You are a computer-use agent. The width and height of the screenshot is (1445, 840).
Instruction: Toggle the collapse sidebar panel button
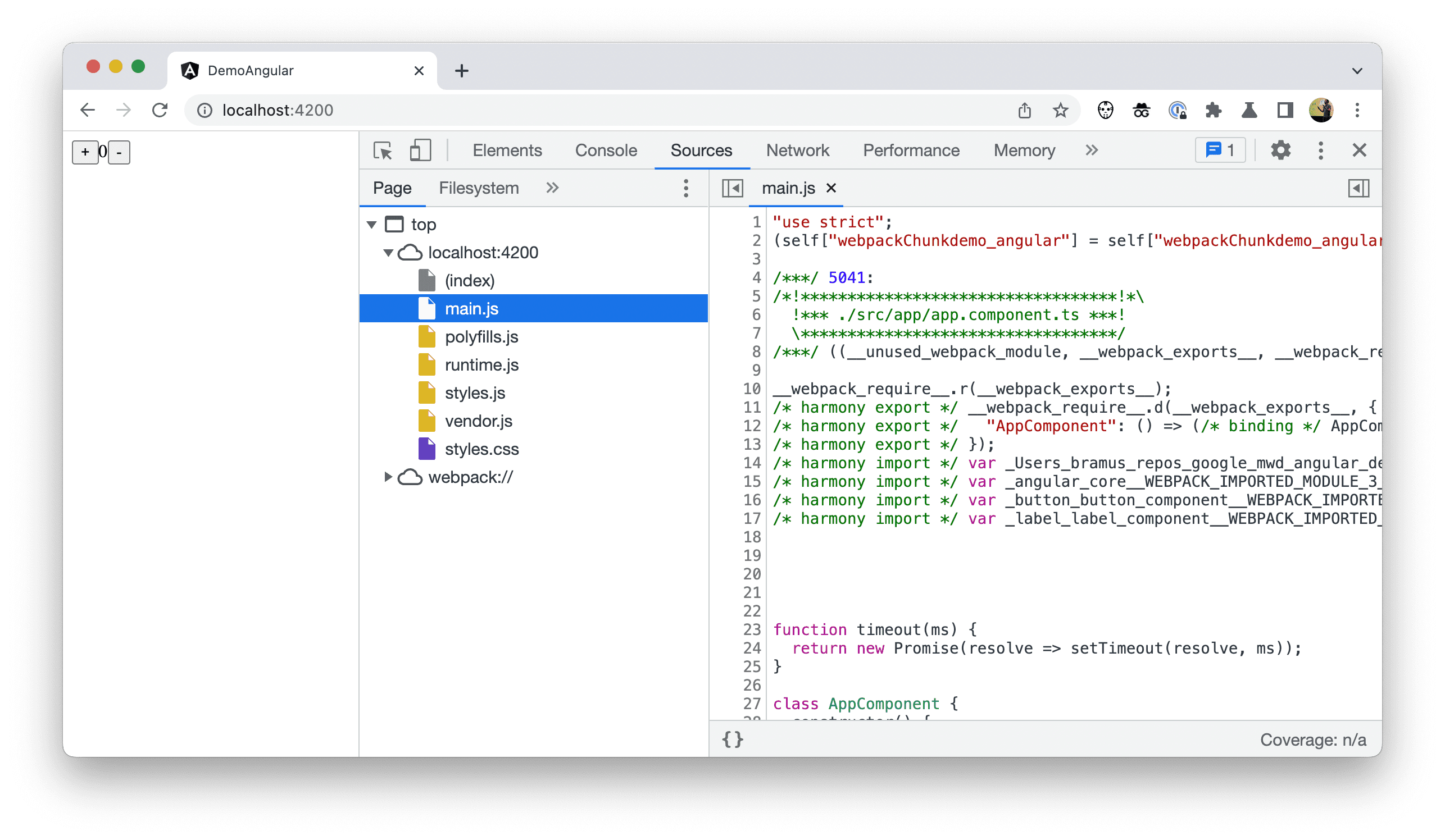click(x=734, y=188)
